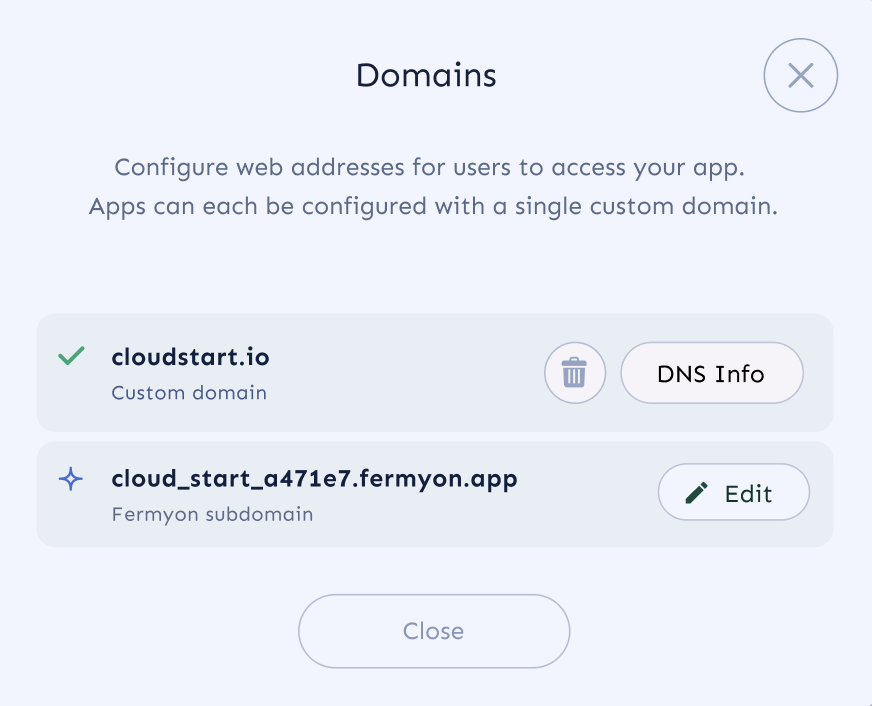Click the Fermyon subdomain label

point(211,514)
